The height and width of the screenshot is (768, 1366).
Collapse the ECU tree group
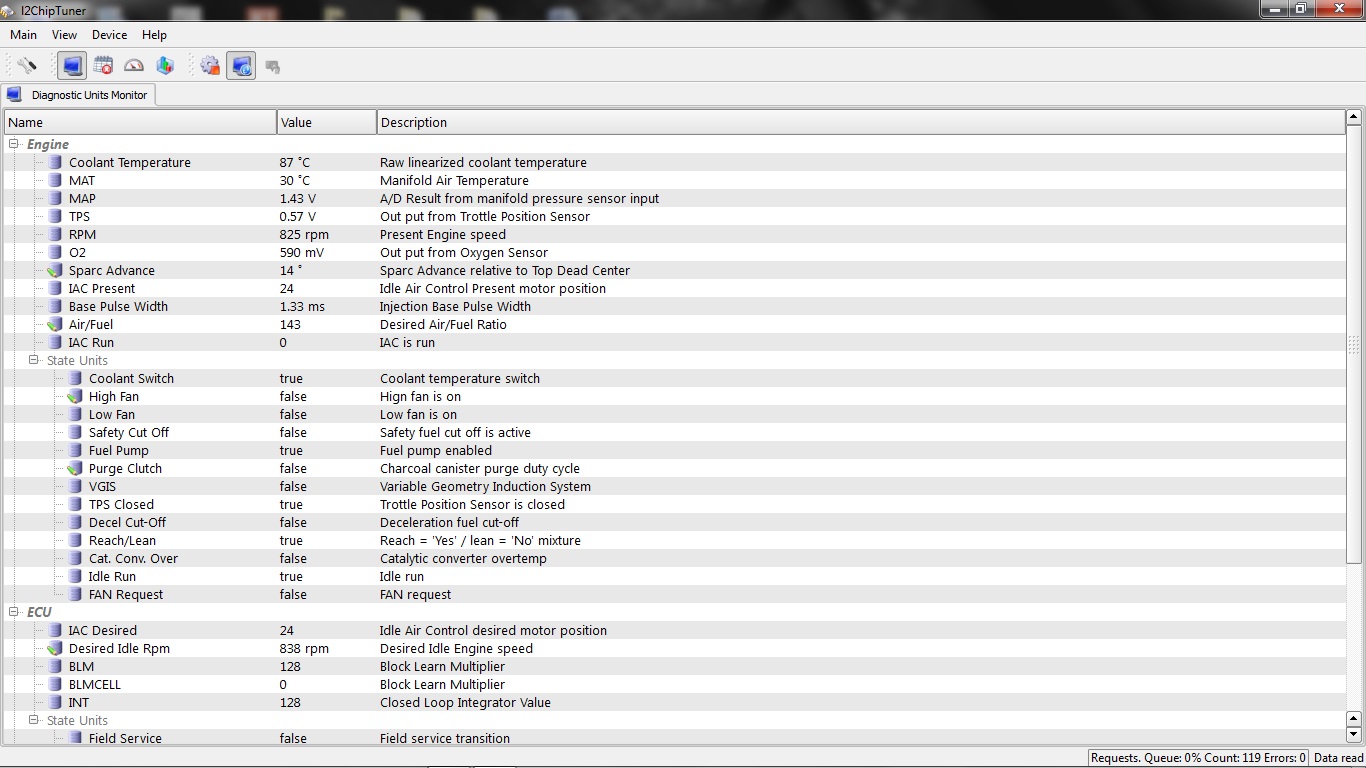[x=14, y=612]
